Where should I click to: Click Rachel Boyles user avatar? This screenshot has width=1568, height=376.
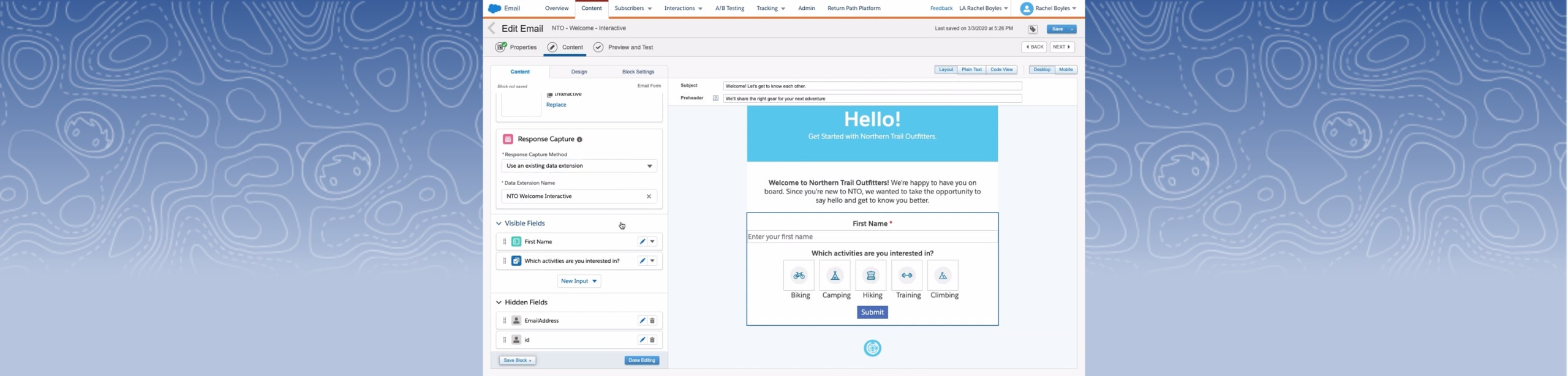coord(1027,9)
